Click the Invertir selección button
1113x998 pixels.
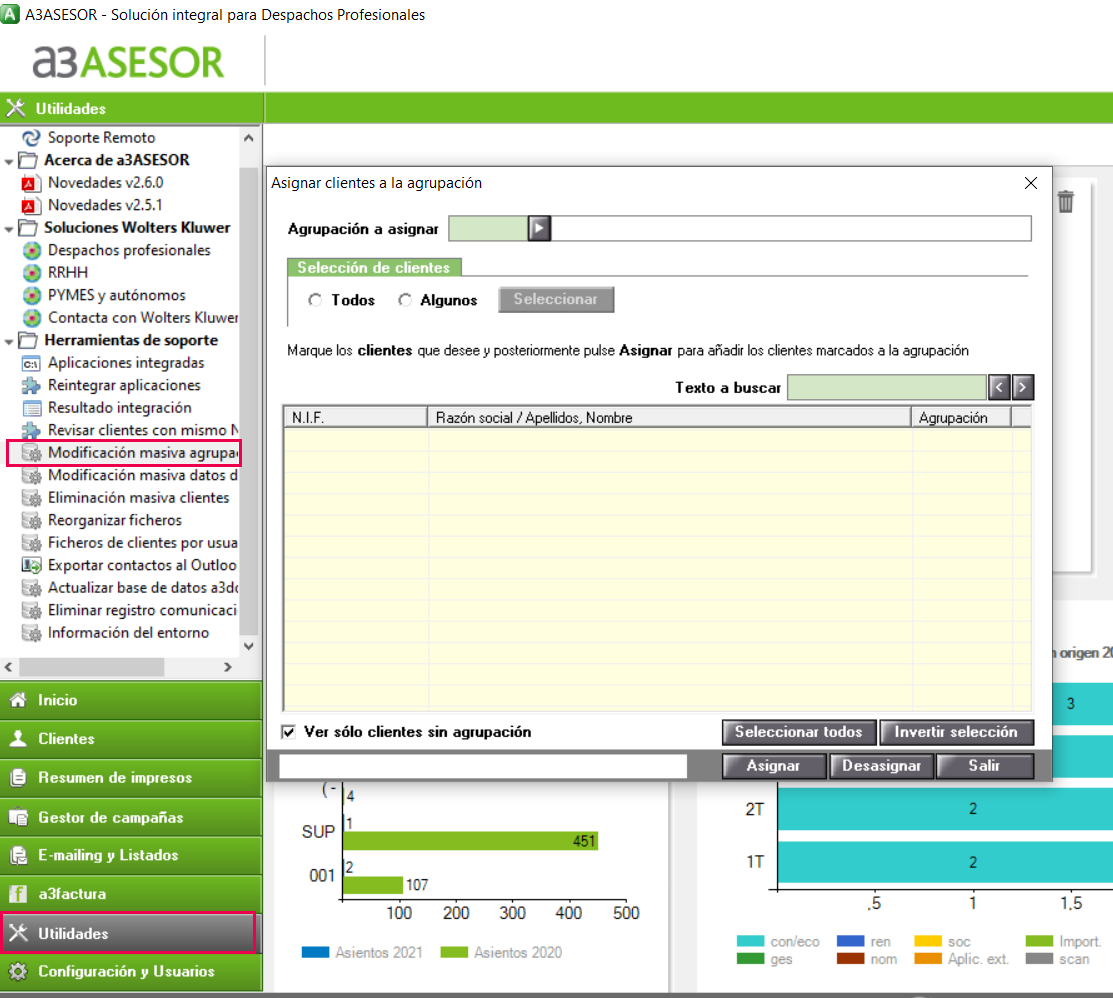[x=956, y=732]
